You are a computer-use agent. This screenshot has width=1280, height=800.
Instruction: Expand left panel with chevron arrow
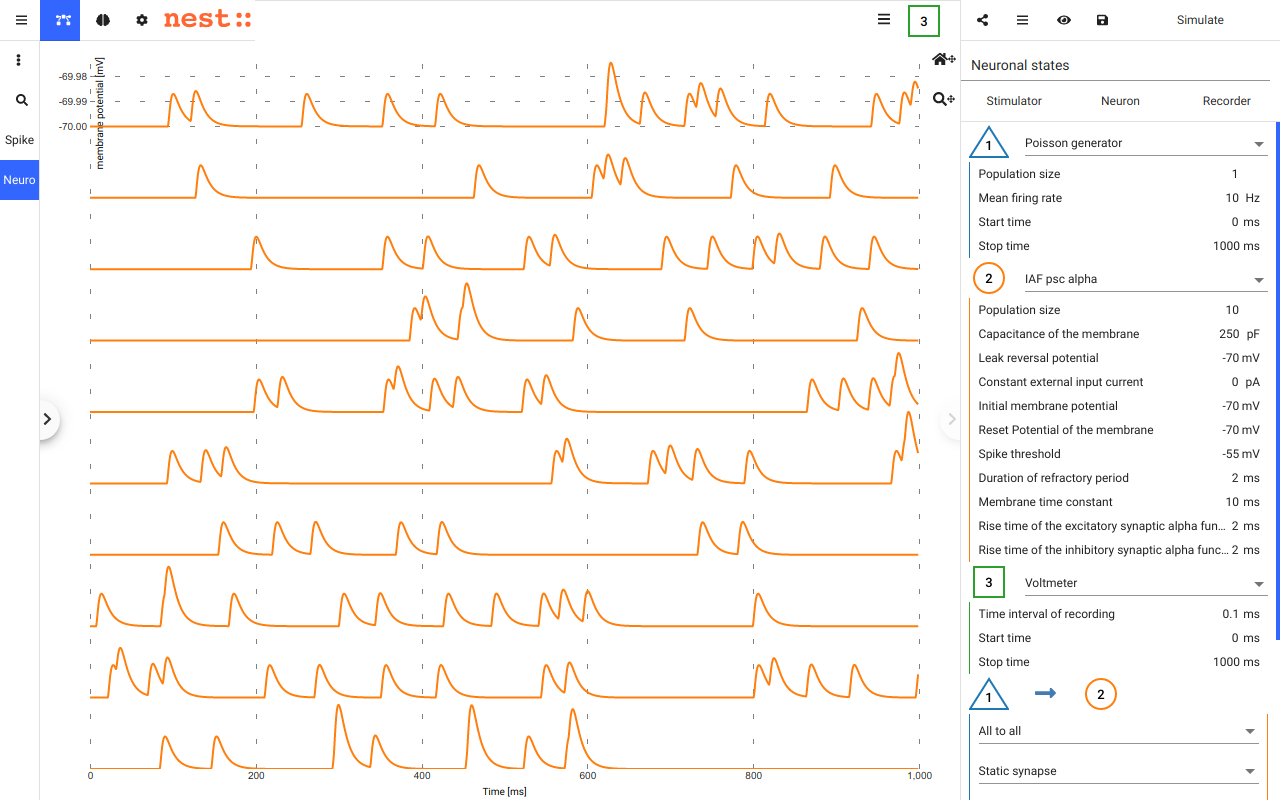[46, 420]
